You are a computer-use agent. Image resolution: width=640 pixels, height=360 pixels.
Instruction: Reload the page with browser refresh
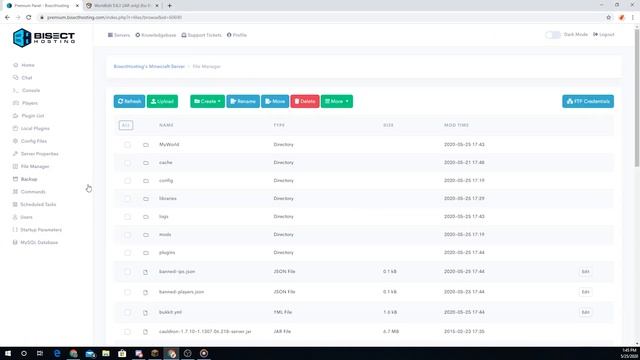(29, 18)
